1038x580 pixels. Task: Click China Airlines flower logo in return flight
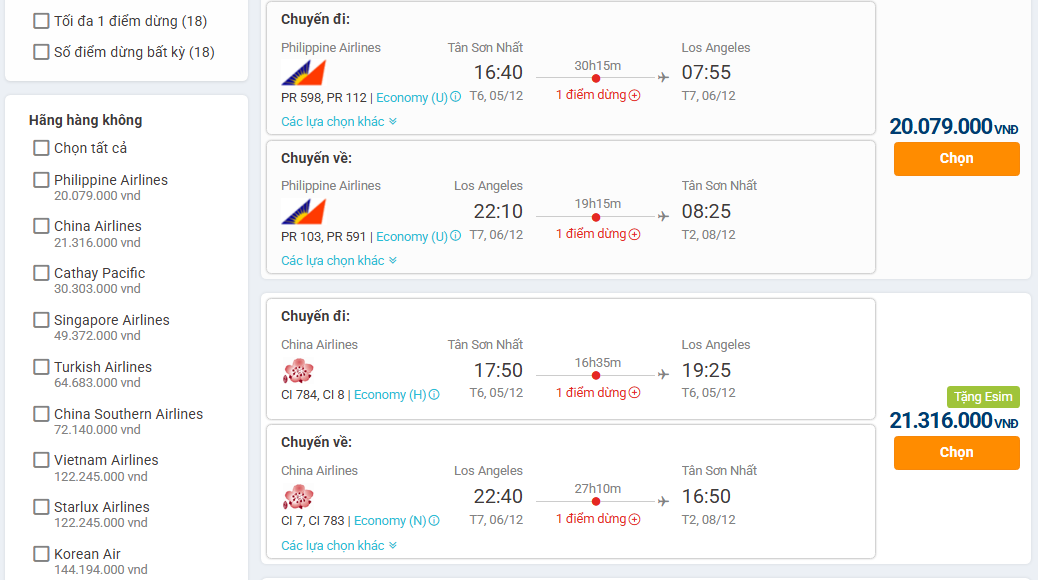tap(298, 497)
